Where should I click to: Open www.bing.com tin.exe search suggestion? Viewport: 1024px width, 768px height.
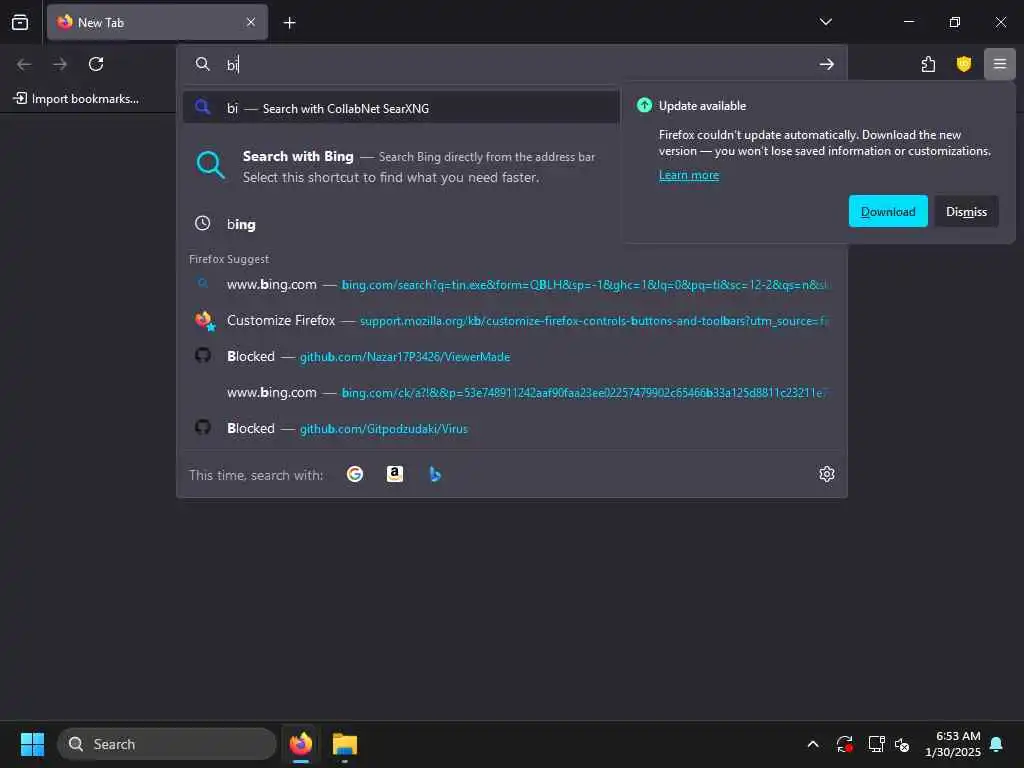[512, 285]
